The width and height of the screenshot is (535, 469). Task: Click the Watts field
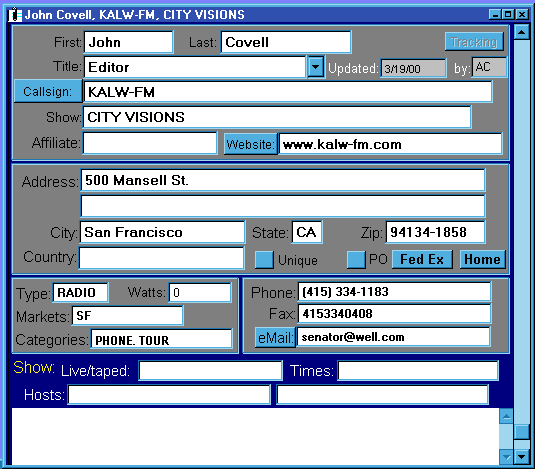[x=200, y=293]
